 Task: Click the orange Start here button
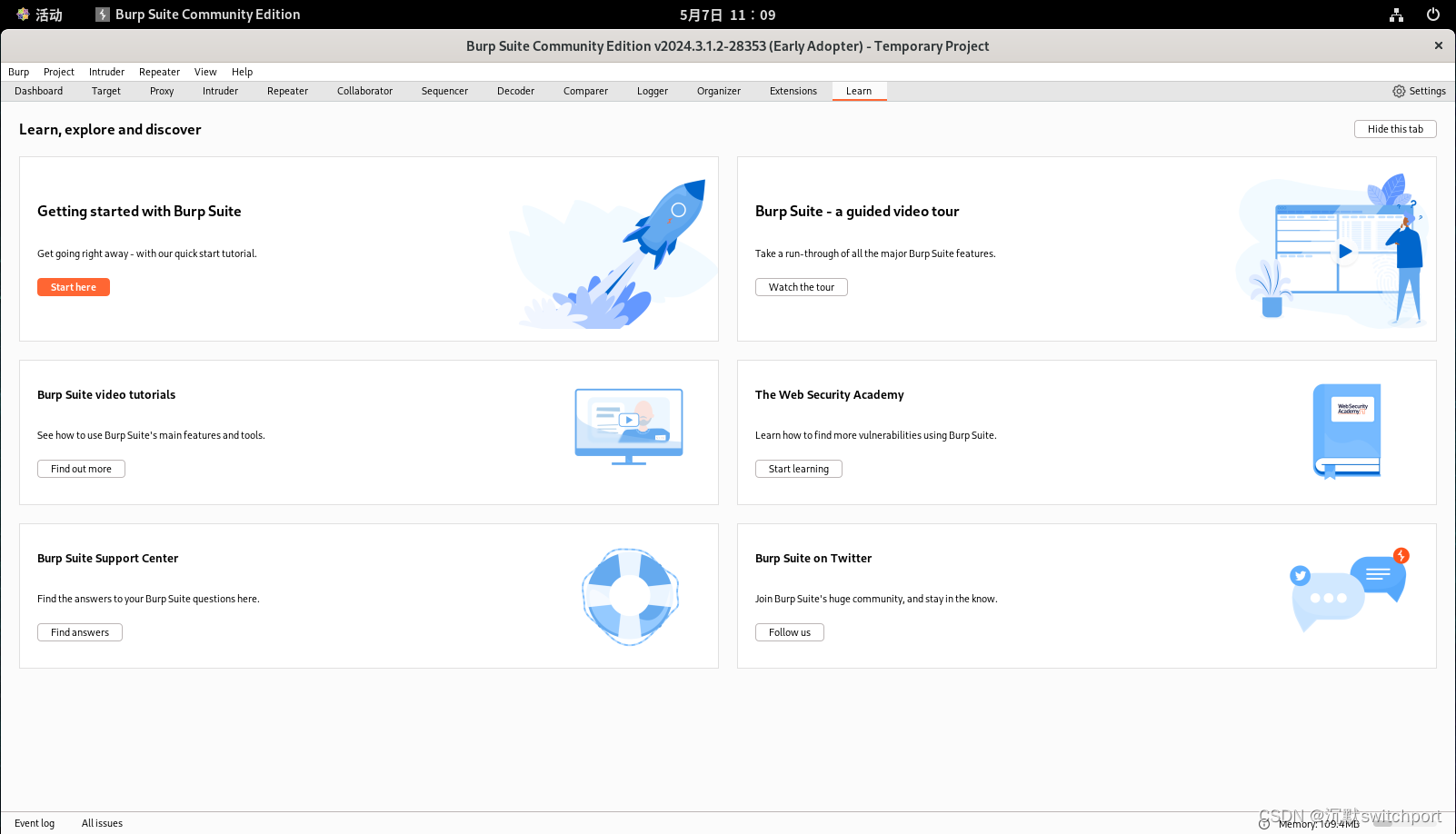point(74,287)
